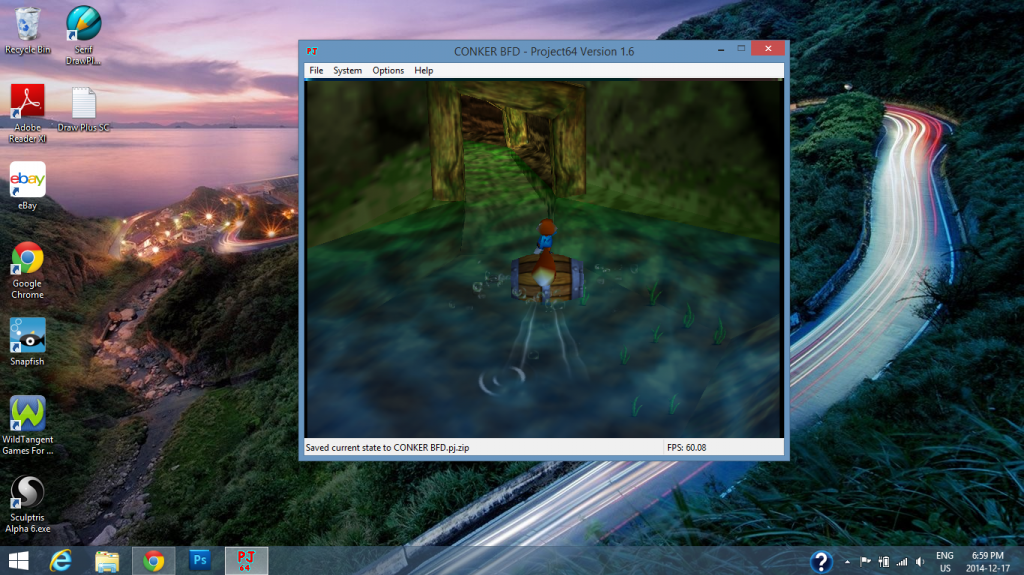This screenshot has width=1024, height=575.
Task: Open the Options menu
Action: [x=388, y=71]
